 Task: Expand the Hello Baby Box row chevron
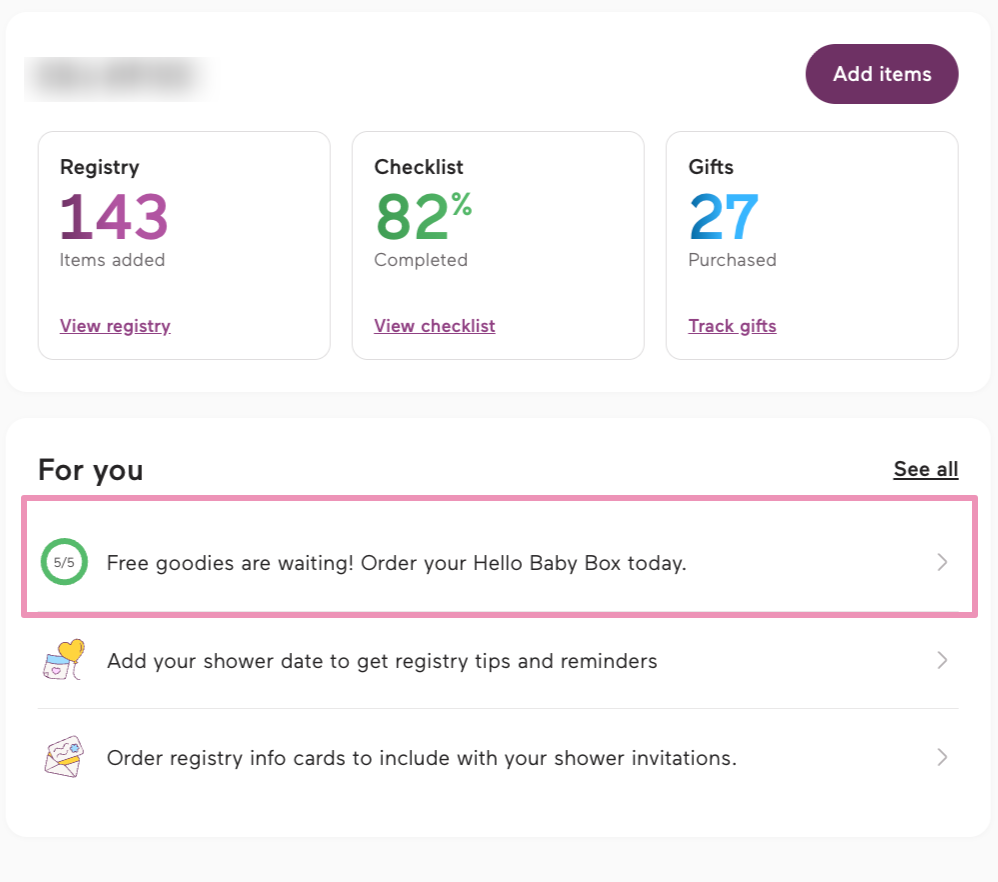[x=941, y=562]
